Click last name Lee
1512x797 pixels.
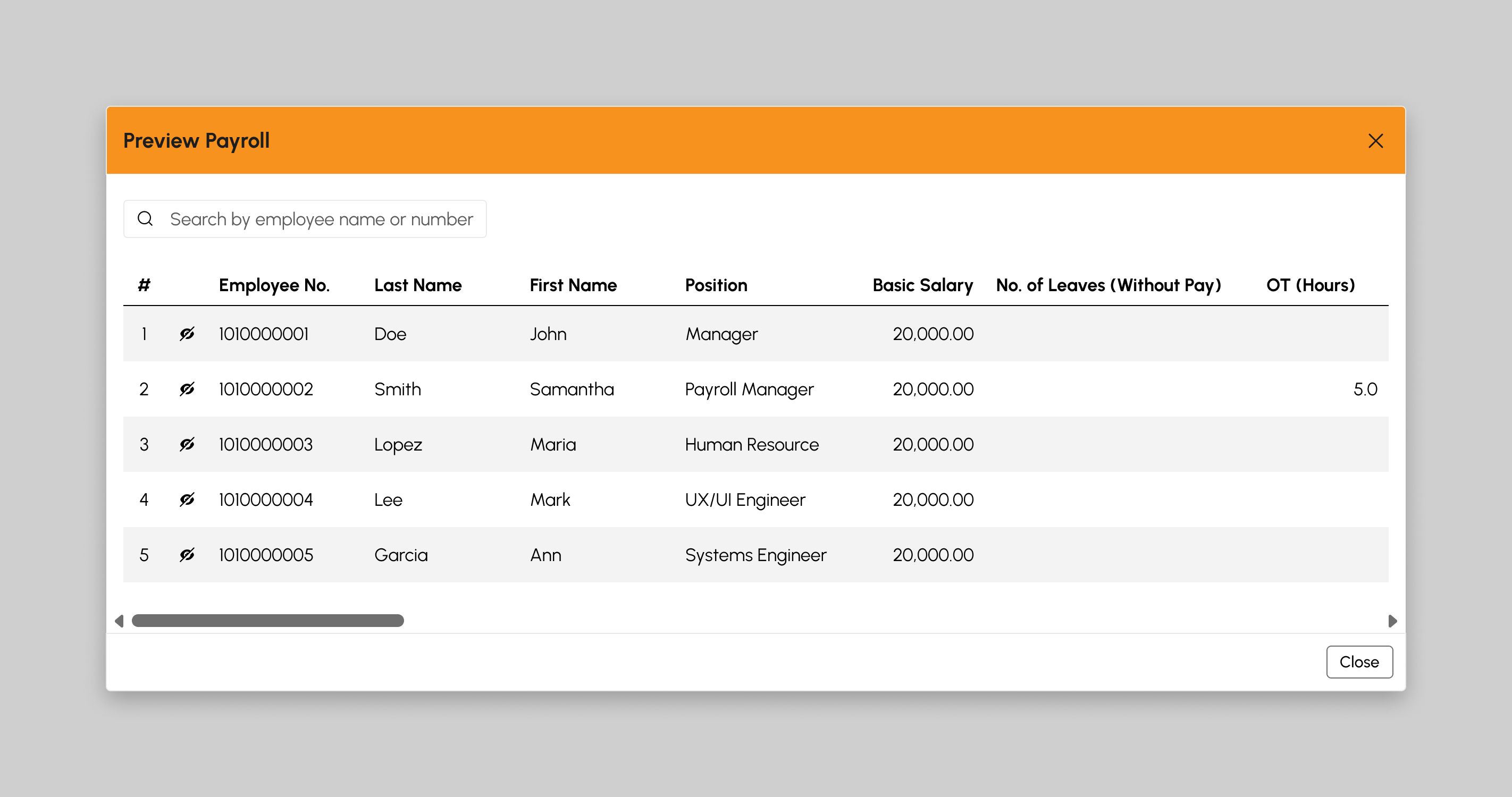(389, 499)
